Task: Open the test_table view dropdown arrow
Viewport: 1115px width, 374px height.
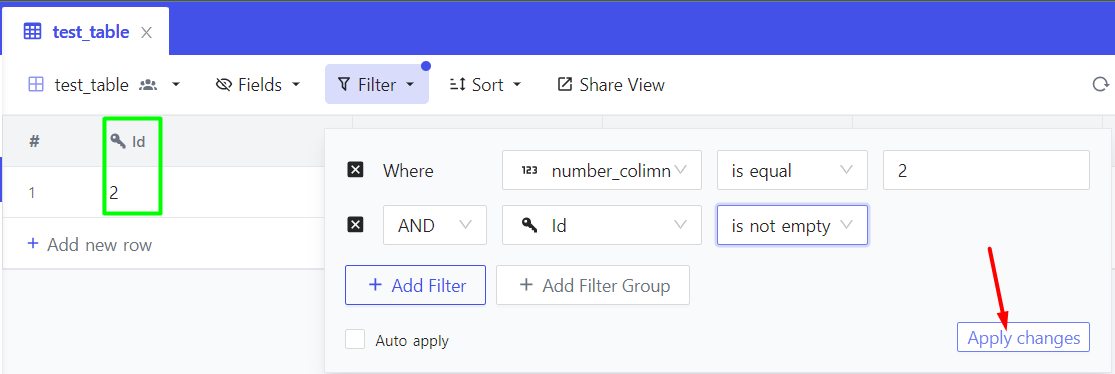Action: 176,85
